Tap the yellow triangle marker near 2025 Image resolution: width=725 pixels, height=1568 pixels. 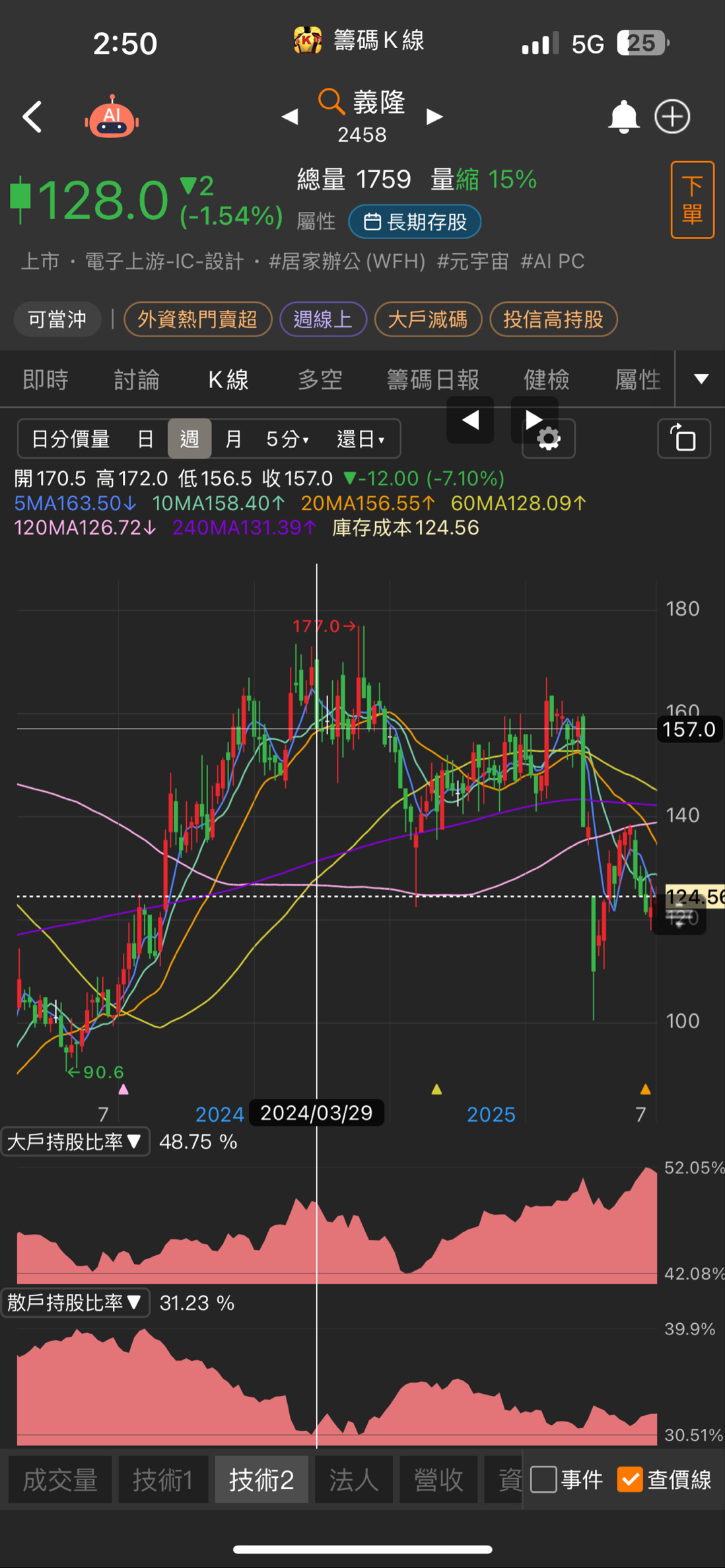(x=436, y=1090)
